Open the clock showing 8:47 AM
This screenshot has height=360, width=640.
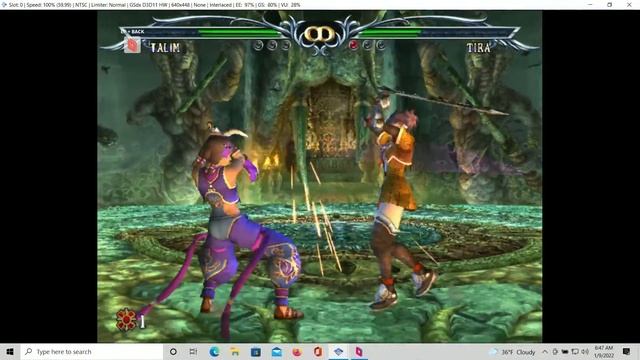click(x=604, y=351)
